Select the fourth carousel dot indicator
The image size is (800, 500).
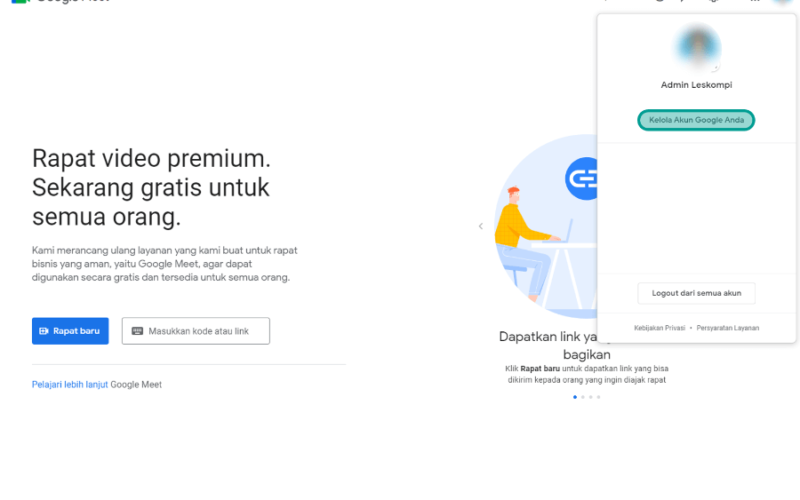[x=598, y=397]
